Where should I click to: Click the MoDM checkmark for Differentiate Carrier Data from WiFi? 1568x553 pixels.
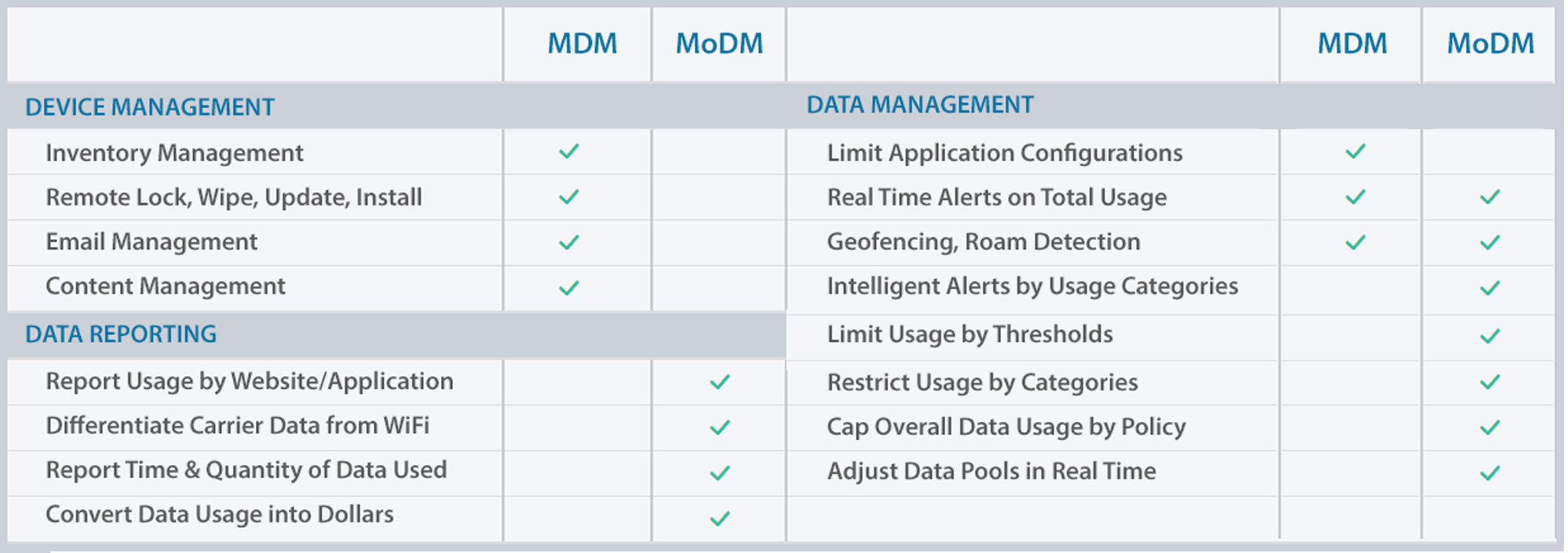[x=720, y=427]
